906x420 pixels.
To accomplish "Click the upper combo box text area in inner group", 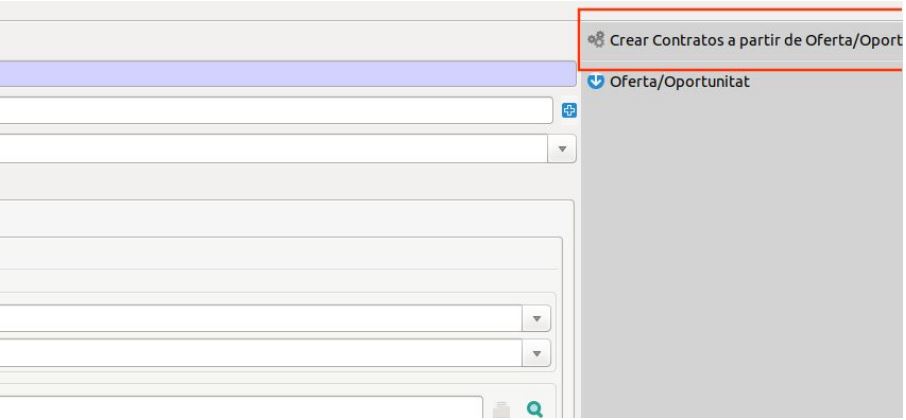I will click(x=260, y=318).
